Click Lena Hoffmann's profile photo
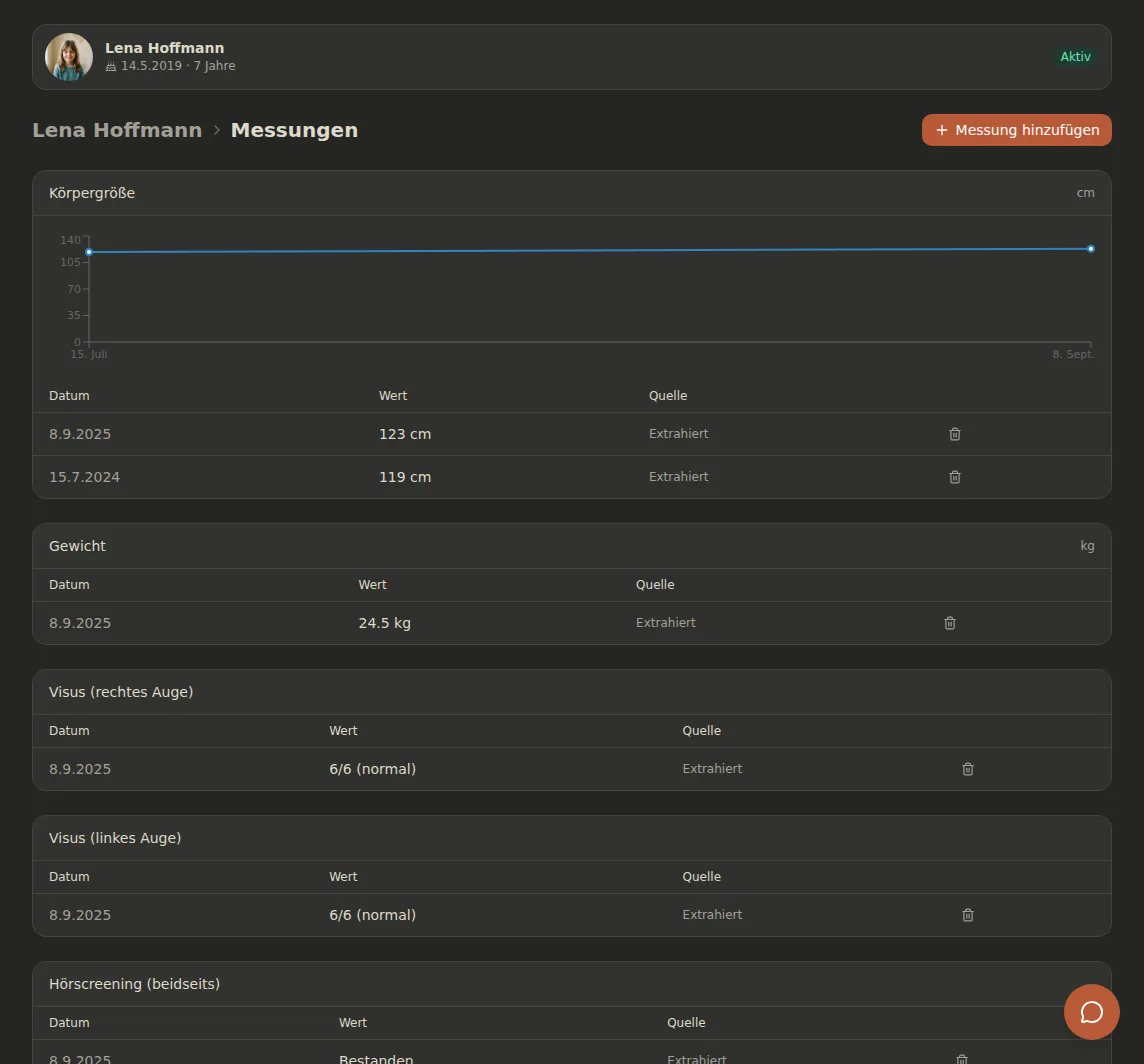1144x1064 pixels. [x=69, y=57]
